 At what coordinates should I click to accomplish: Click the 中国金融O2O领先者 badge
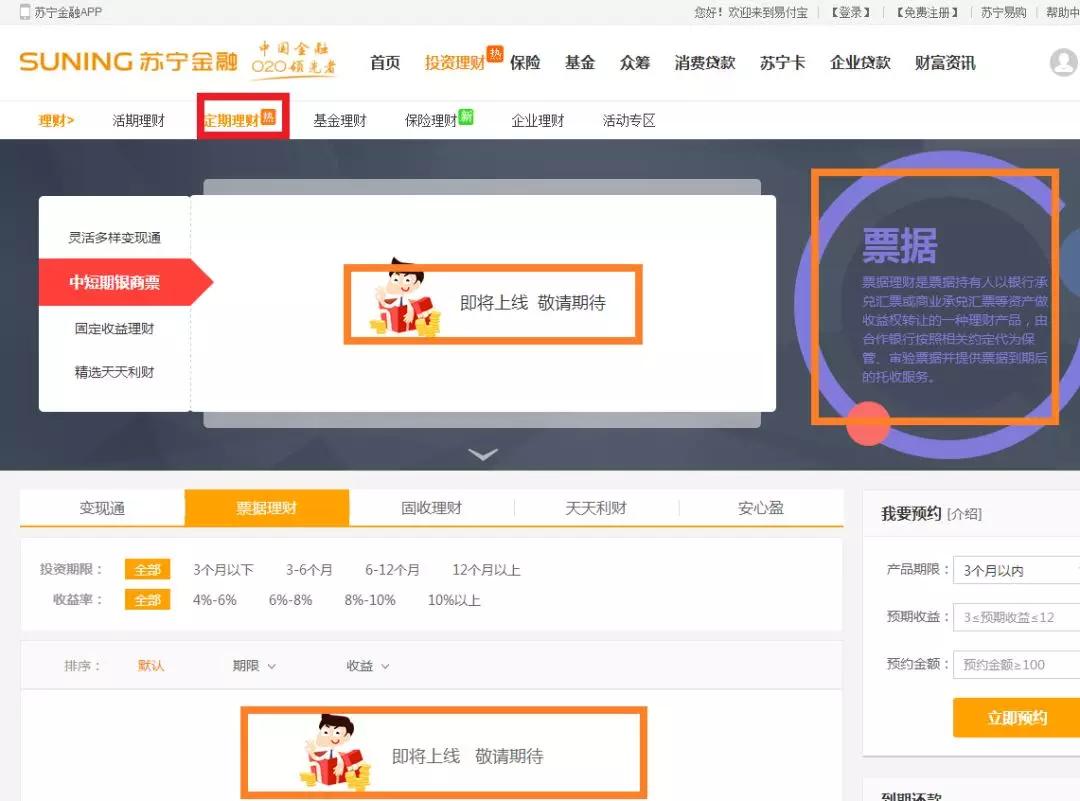297,60
